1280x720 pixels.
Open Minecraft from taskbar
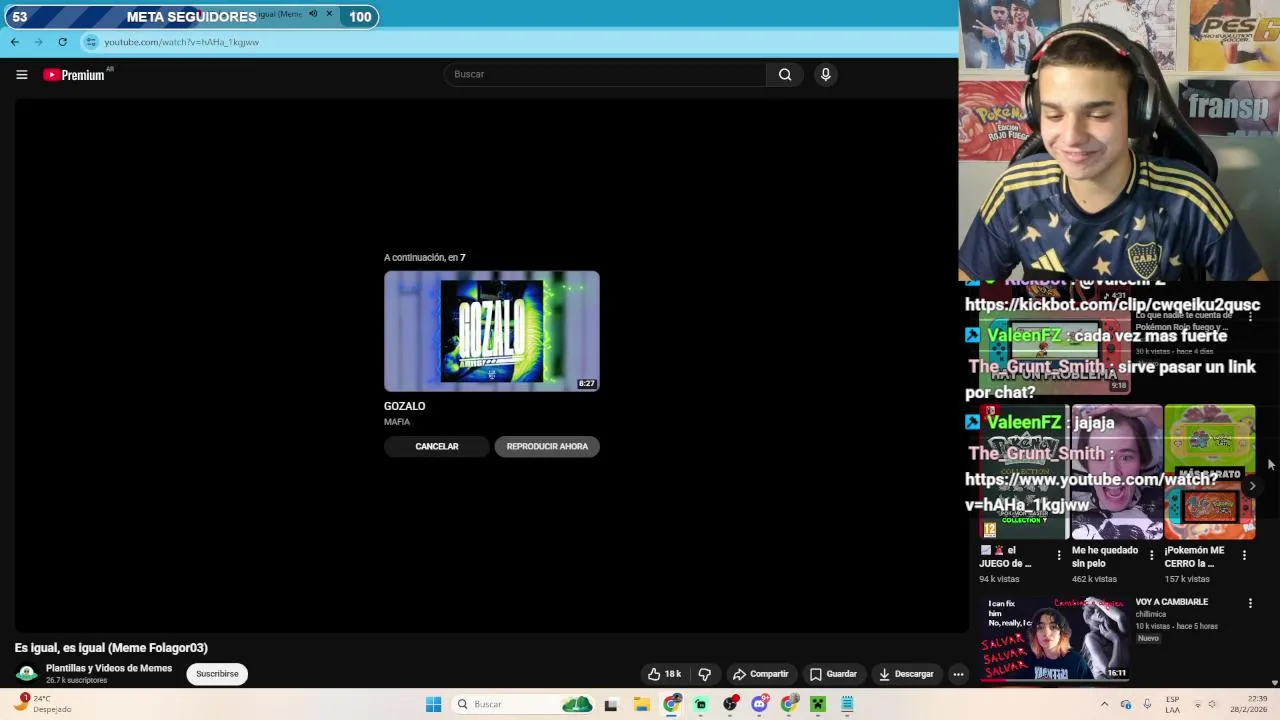tap(818, 704)
